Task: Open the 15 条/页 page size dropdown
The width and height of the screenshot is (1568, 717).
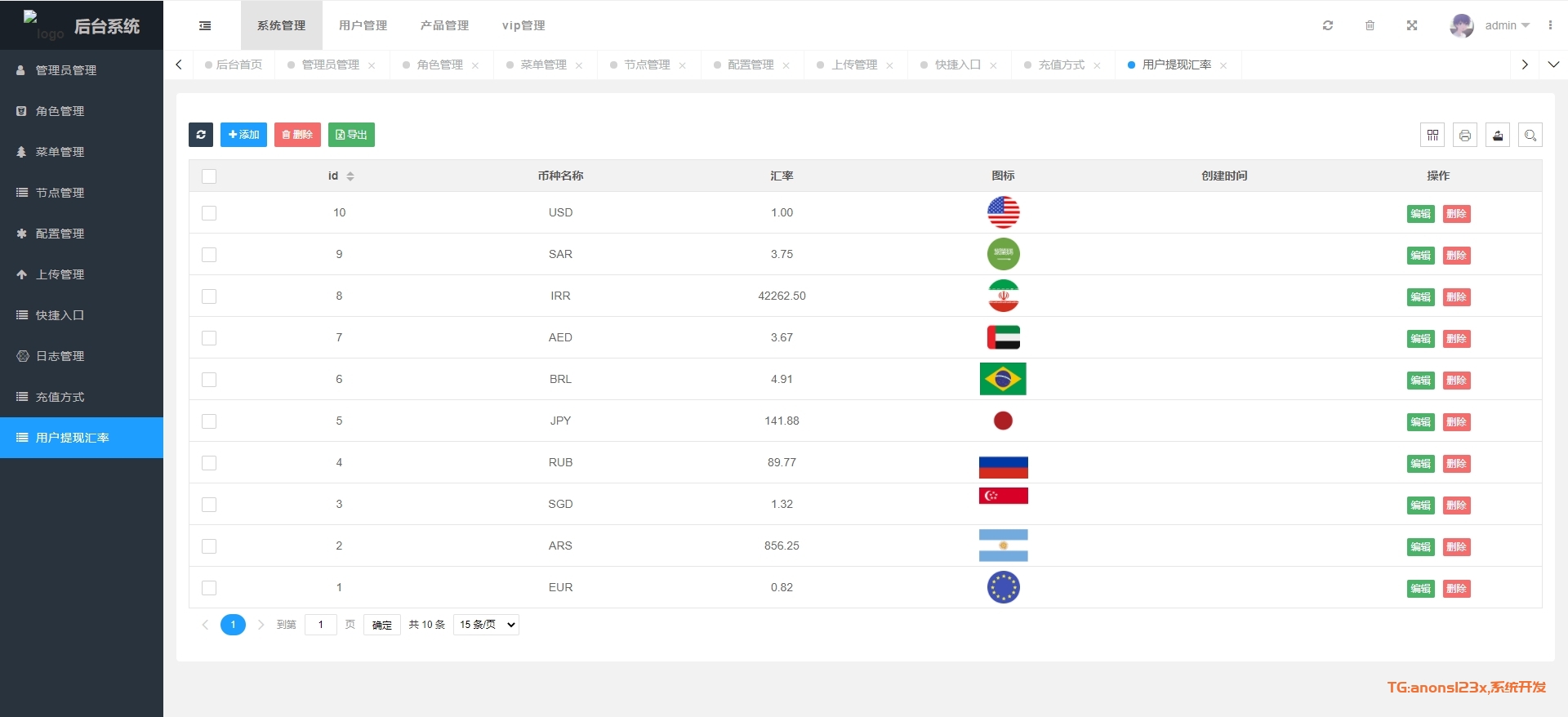Action: (x=487, y=625)
